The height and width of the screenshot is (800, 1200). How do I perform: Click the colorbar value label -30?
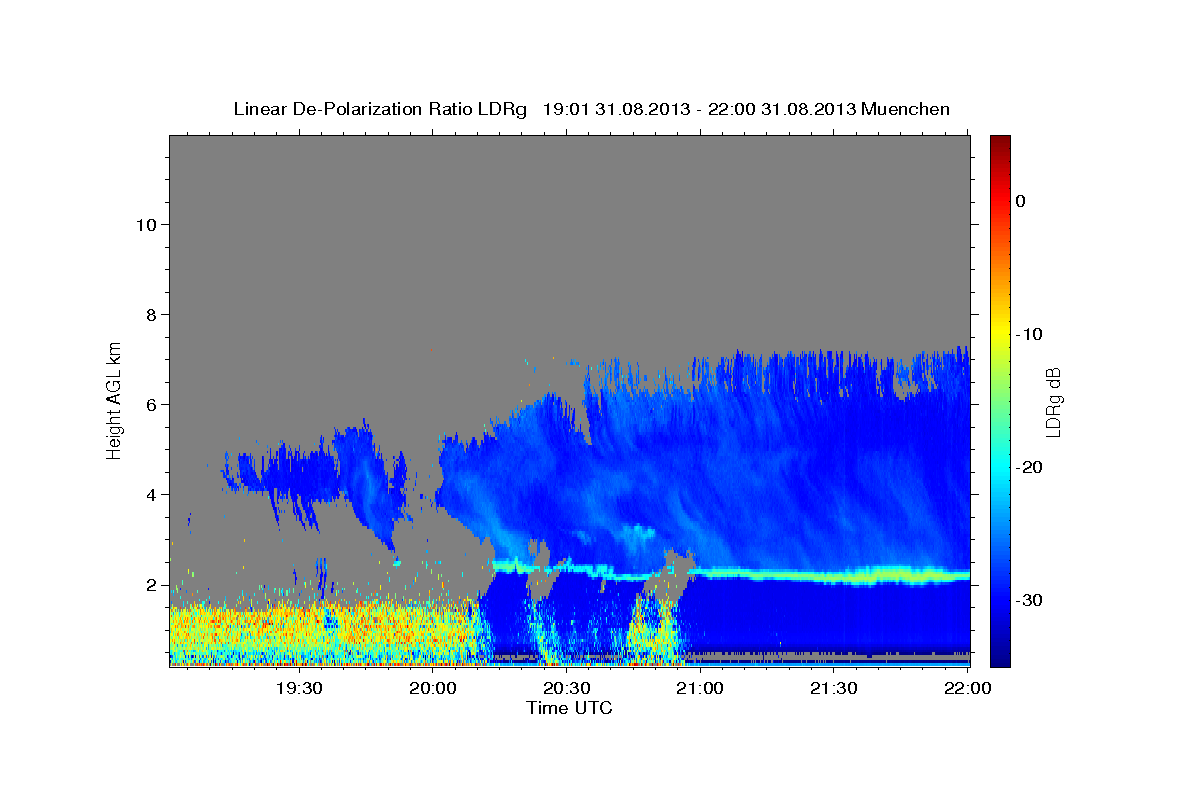[x=1031, y=600]
